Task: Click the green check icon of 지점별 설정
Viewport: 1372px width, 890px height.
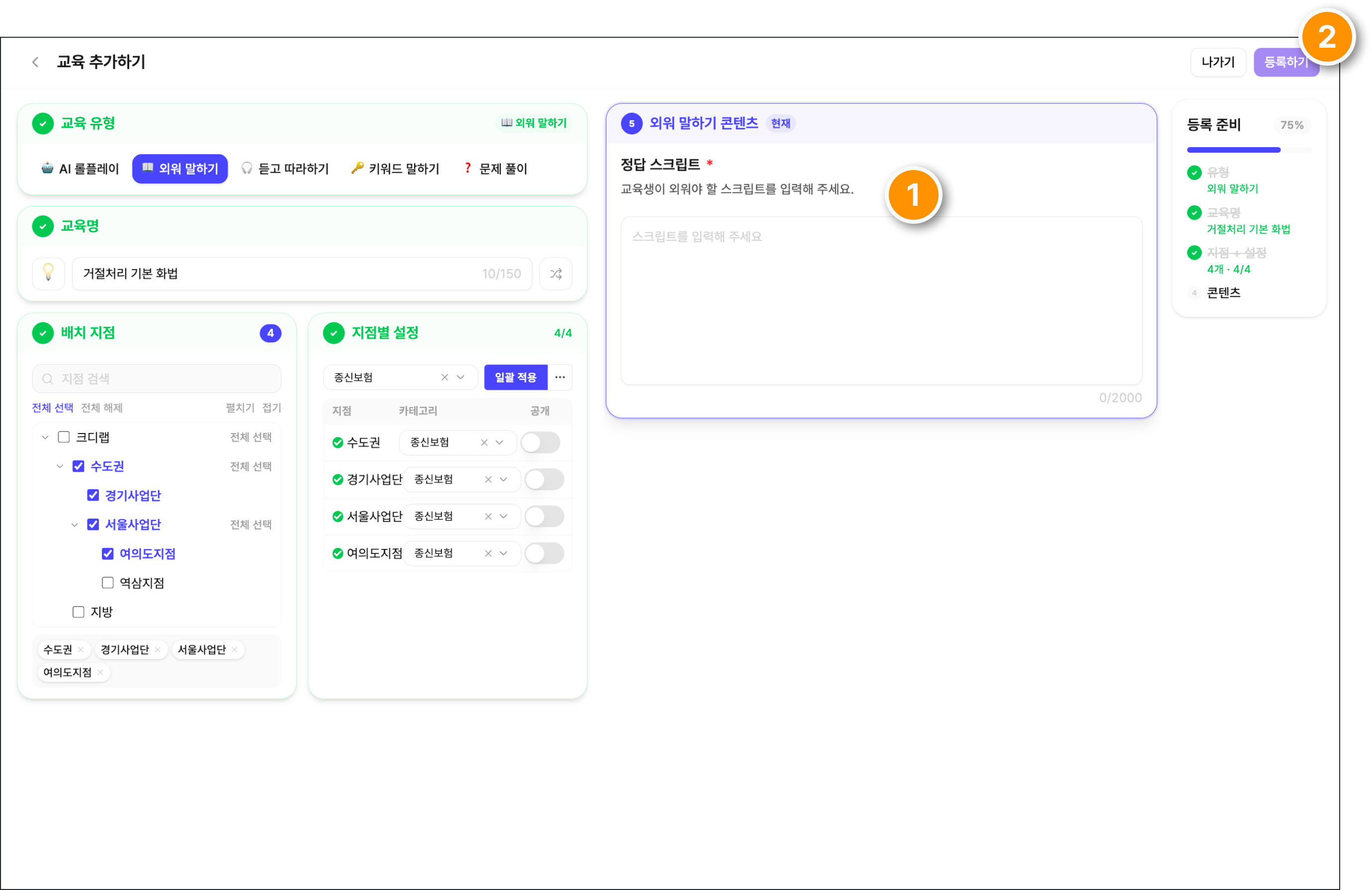Action: point(334,333)
